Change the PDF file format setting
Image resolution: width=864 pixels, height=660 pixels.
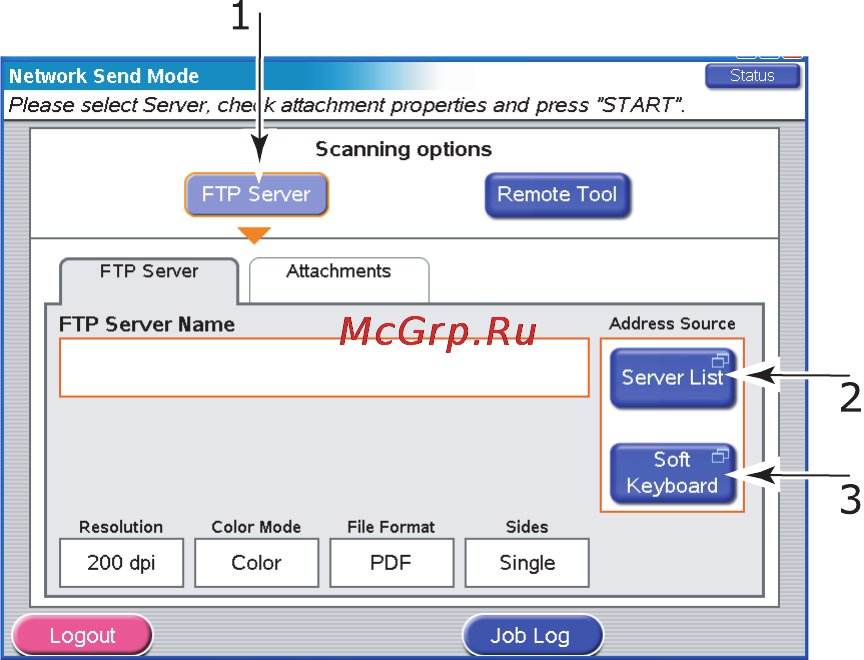tap(391, 562)
